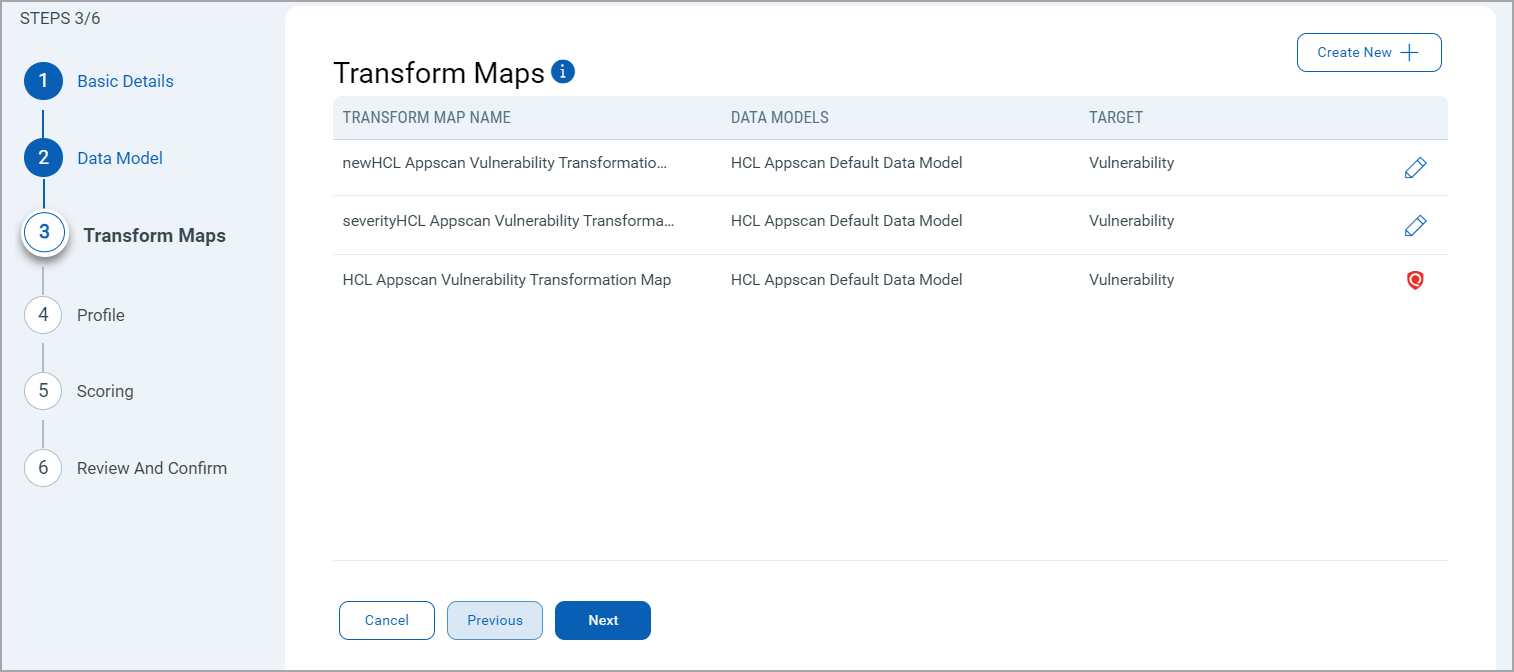Jump to the Profile step
This screenshot has width=1514, height=672.
tap(101, 315)
